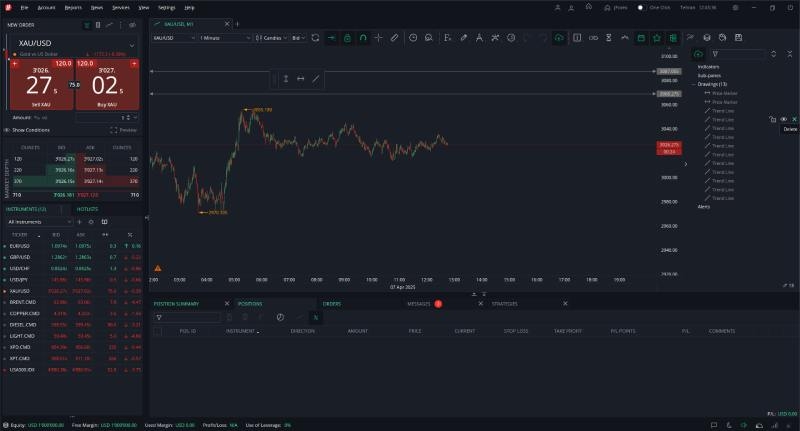Click collapse-all icon in drawings panel
The height and width of the screenshot is (431, 800).
coord(790,54)
